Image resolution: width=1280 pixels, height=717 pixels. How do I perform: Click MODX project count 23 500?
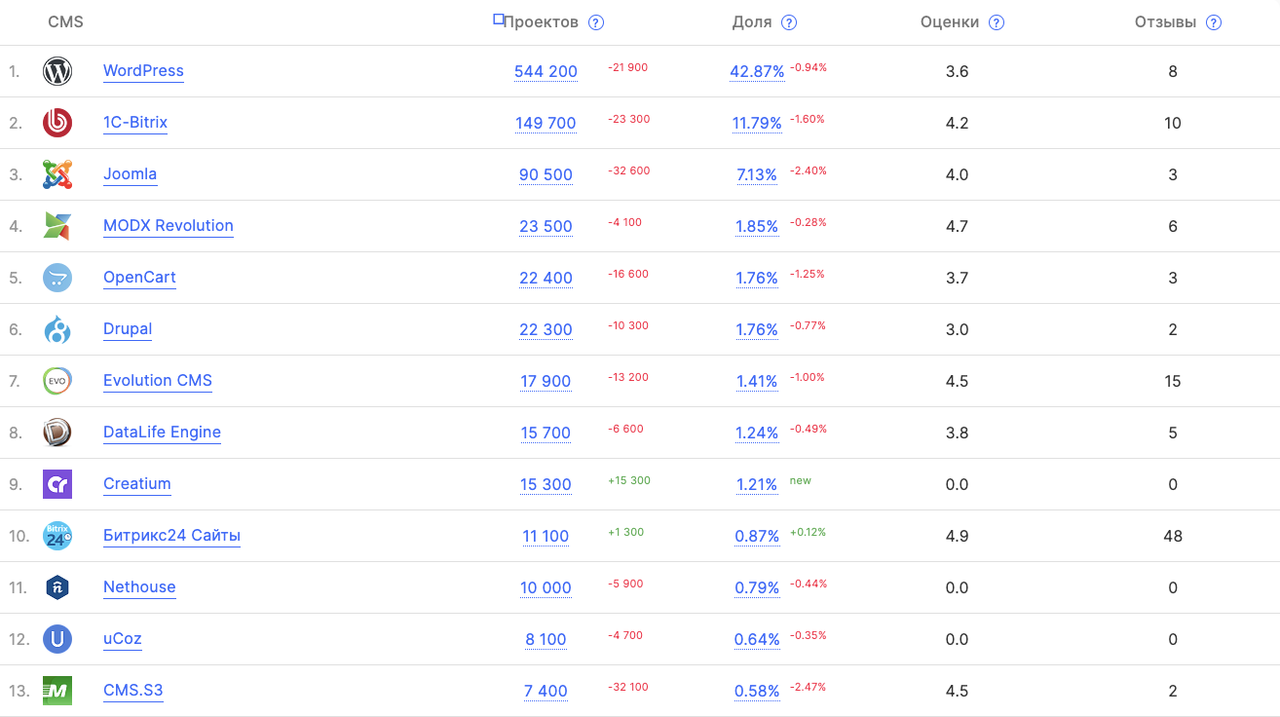[546, 226]
